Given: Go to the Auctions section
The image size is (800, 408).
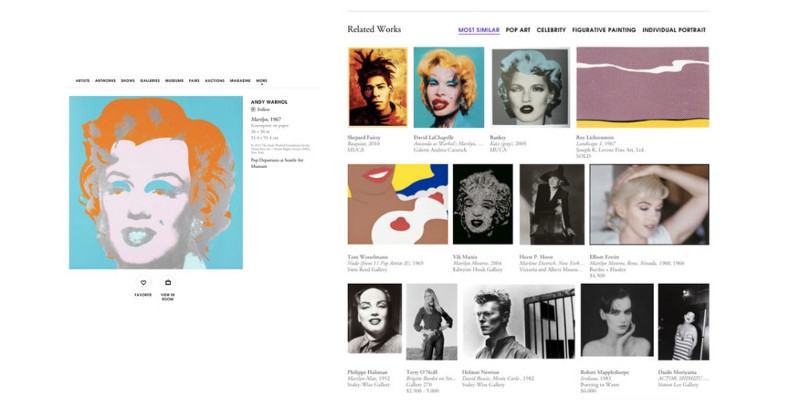Looking at the screenshot, I should (214, 80).
